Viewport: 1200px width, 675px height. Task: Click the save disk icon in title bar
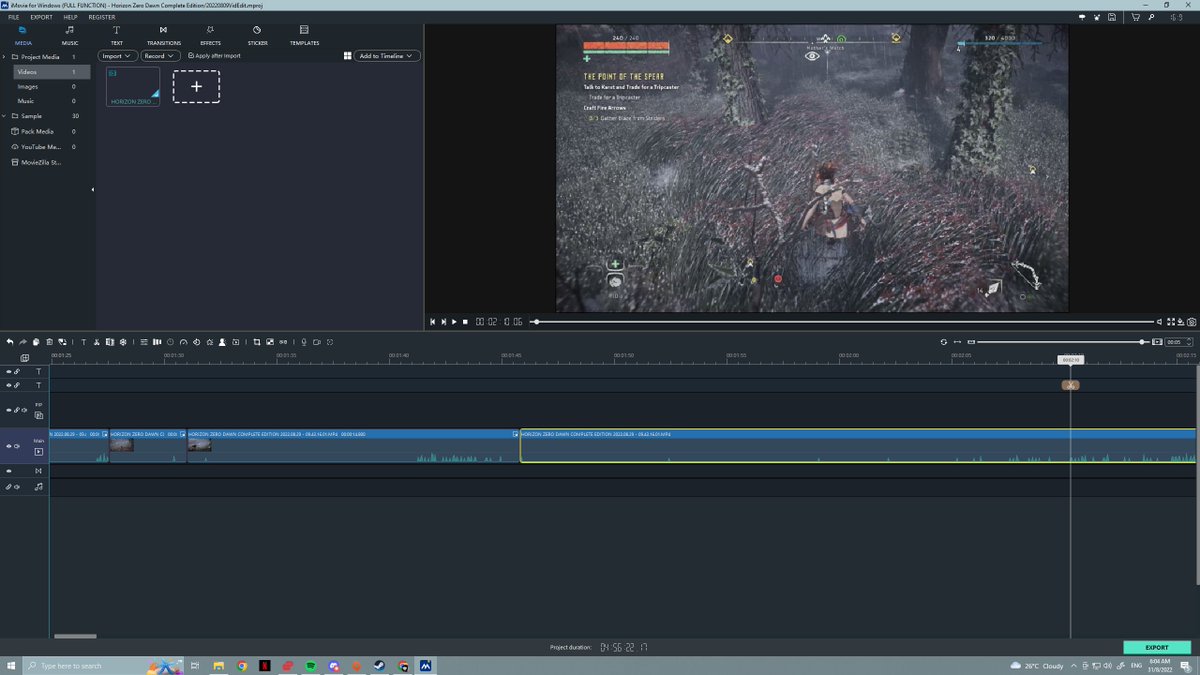(1112, 17)
